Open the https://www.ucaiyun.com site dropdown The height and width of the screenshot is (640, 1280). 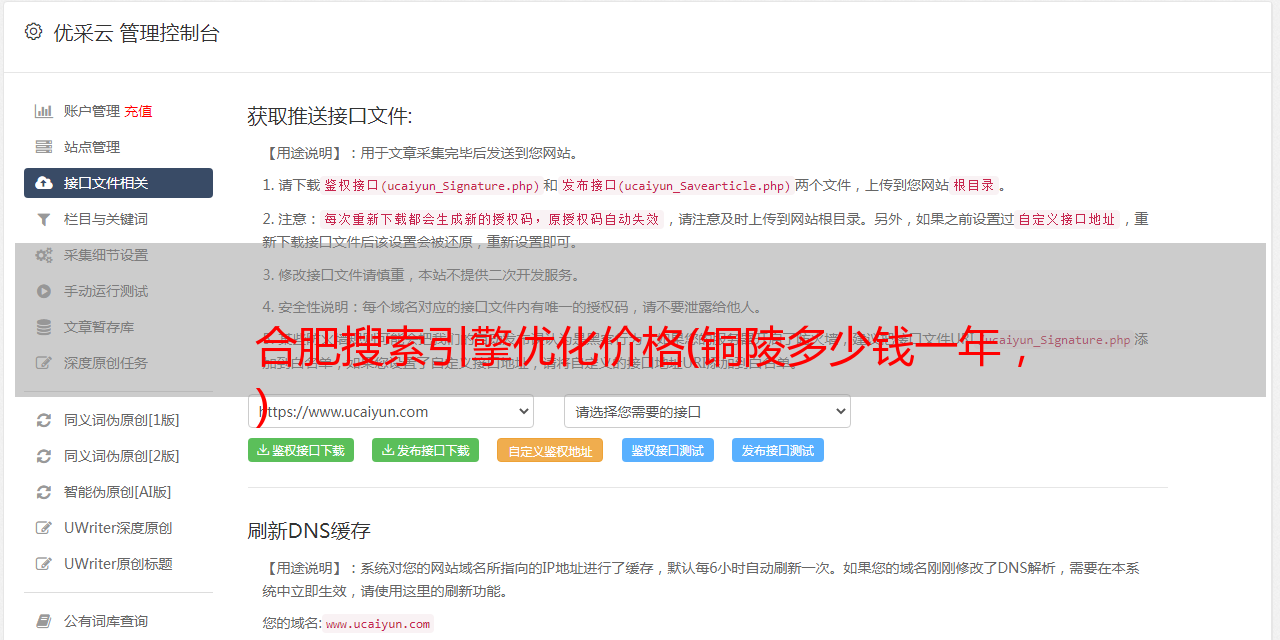[x=391, y=411]
